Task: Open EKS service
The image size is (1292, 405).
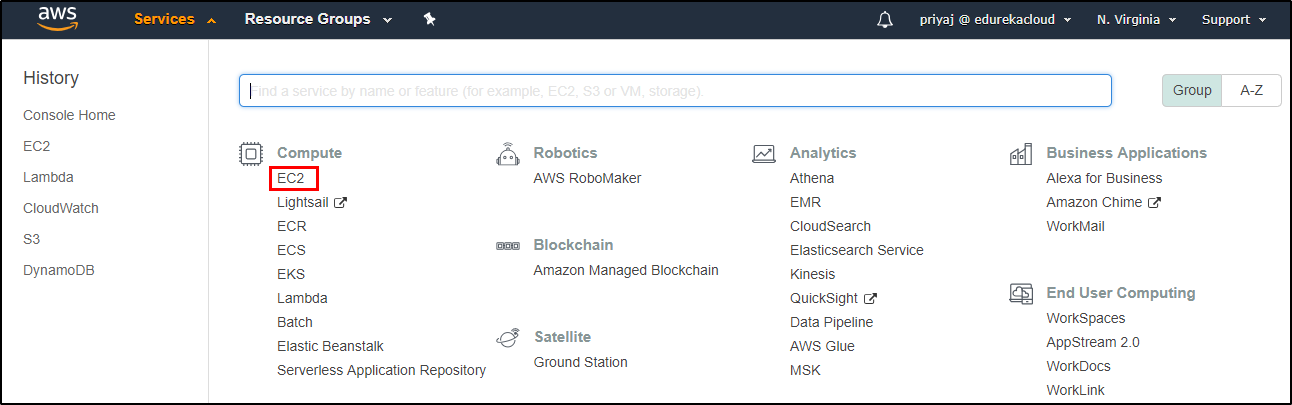Action: (291, 274)
